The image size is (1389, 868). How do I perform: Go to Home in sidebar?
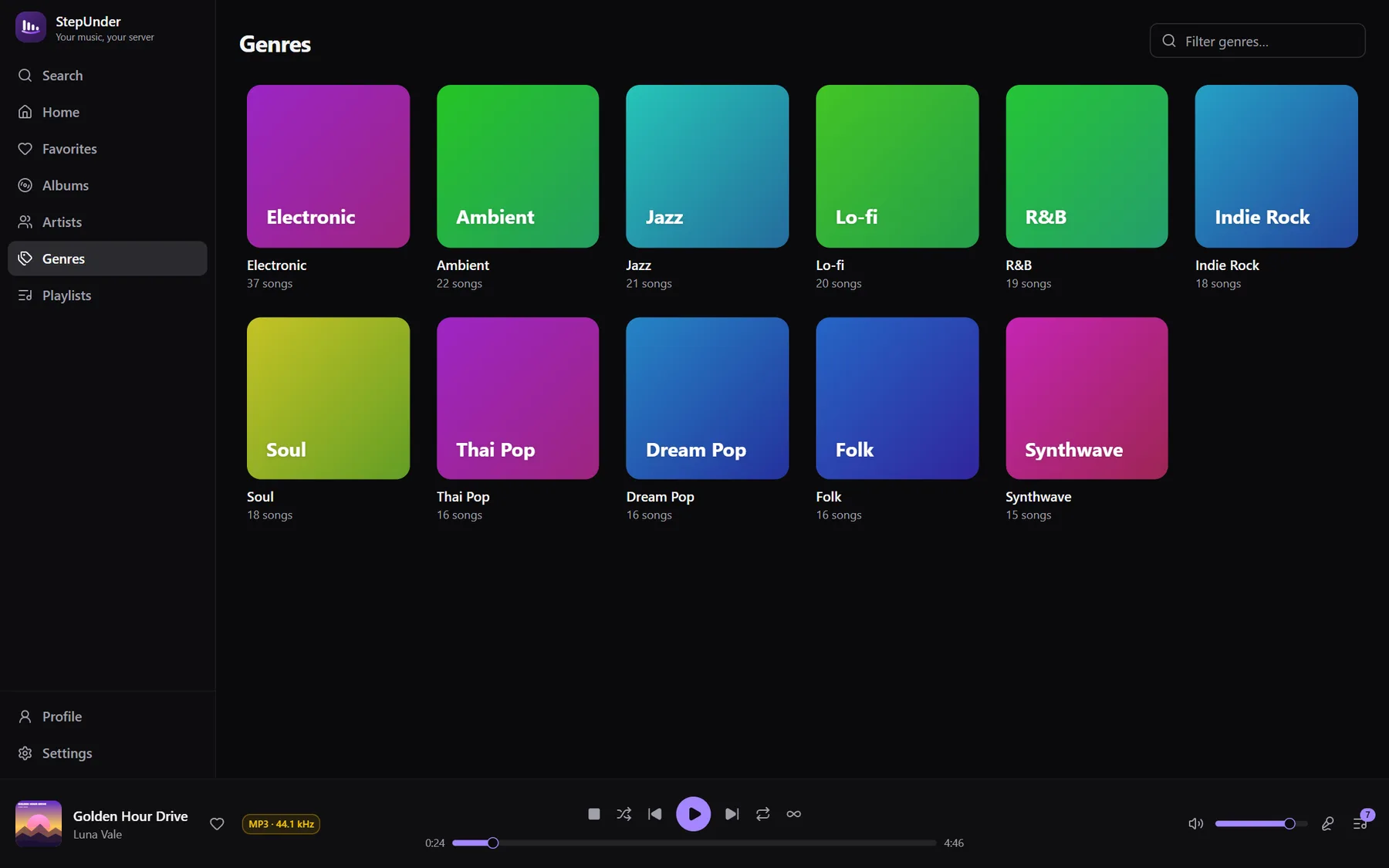point(107,112)
